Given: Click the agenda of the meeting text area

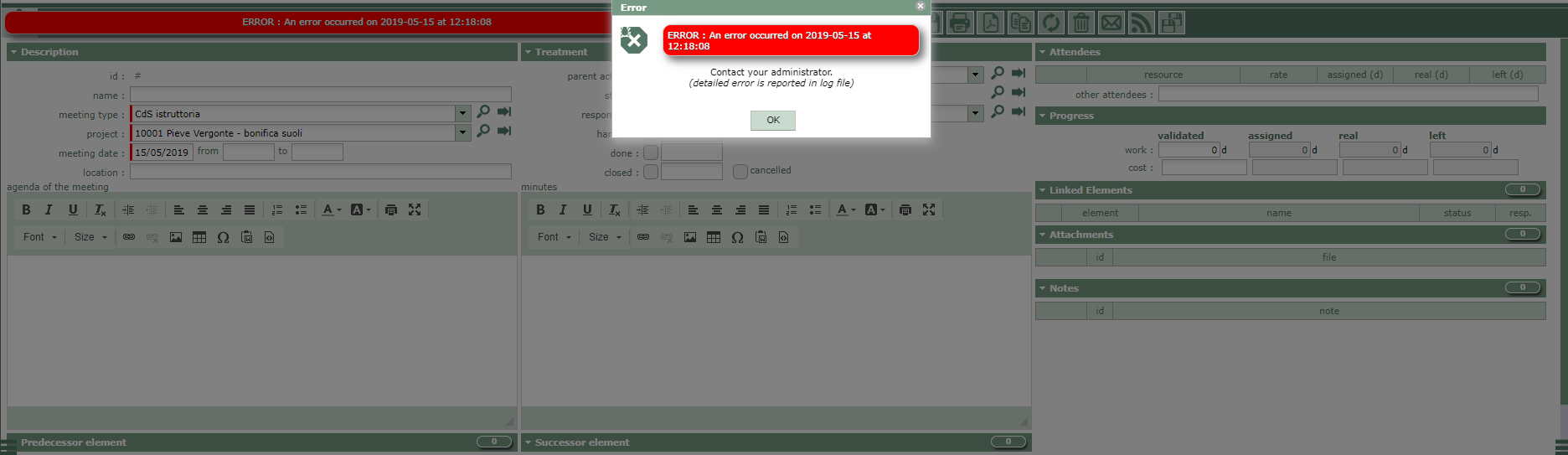Looking at the screenshot, I should click(x=262, y=331).
